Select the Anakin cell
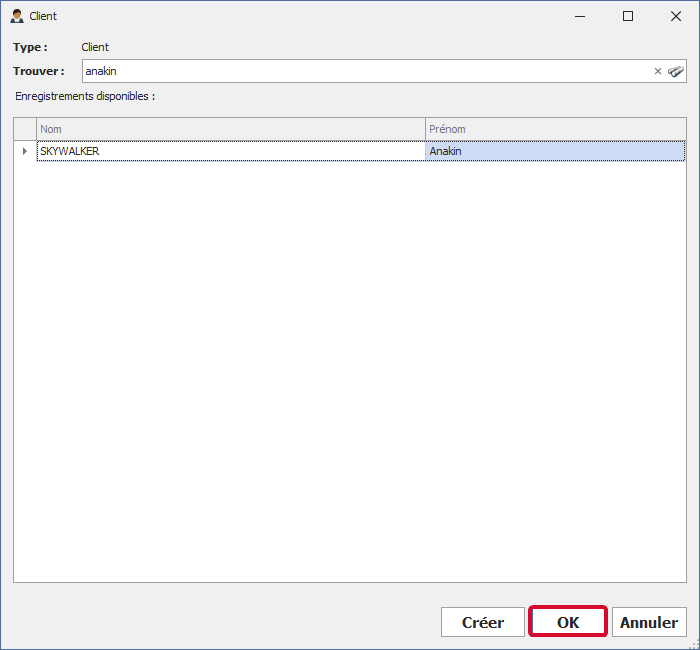 point(555,151)
